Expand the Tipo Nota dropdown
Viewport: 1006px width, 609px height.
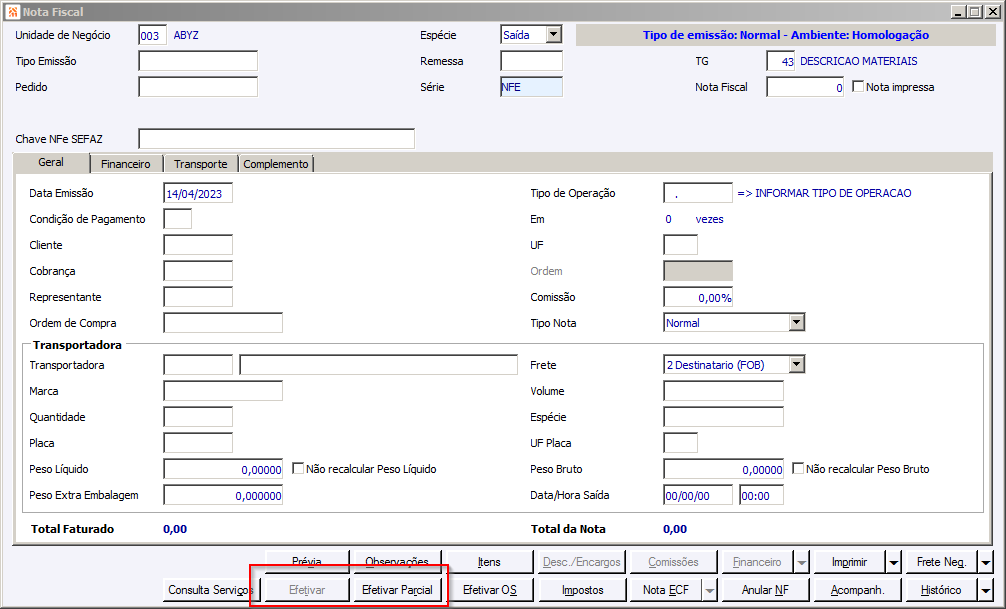pyautogui.click(x=796, y=322)
